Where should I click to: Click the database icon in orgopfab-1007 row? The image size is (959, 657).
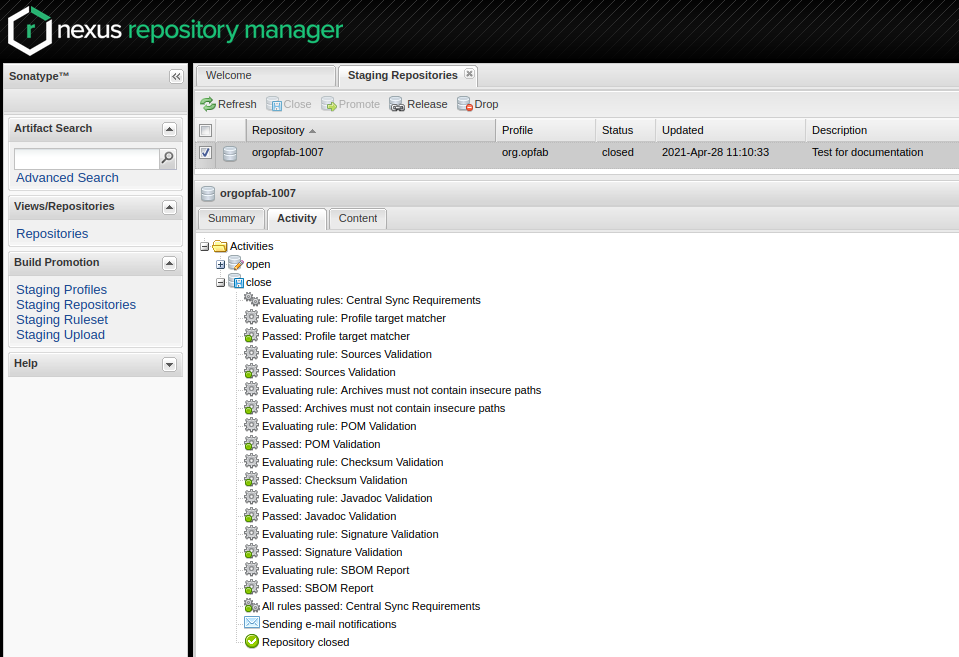click(230, 153)
